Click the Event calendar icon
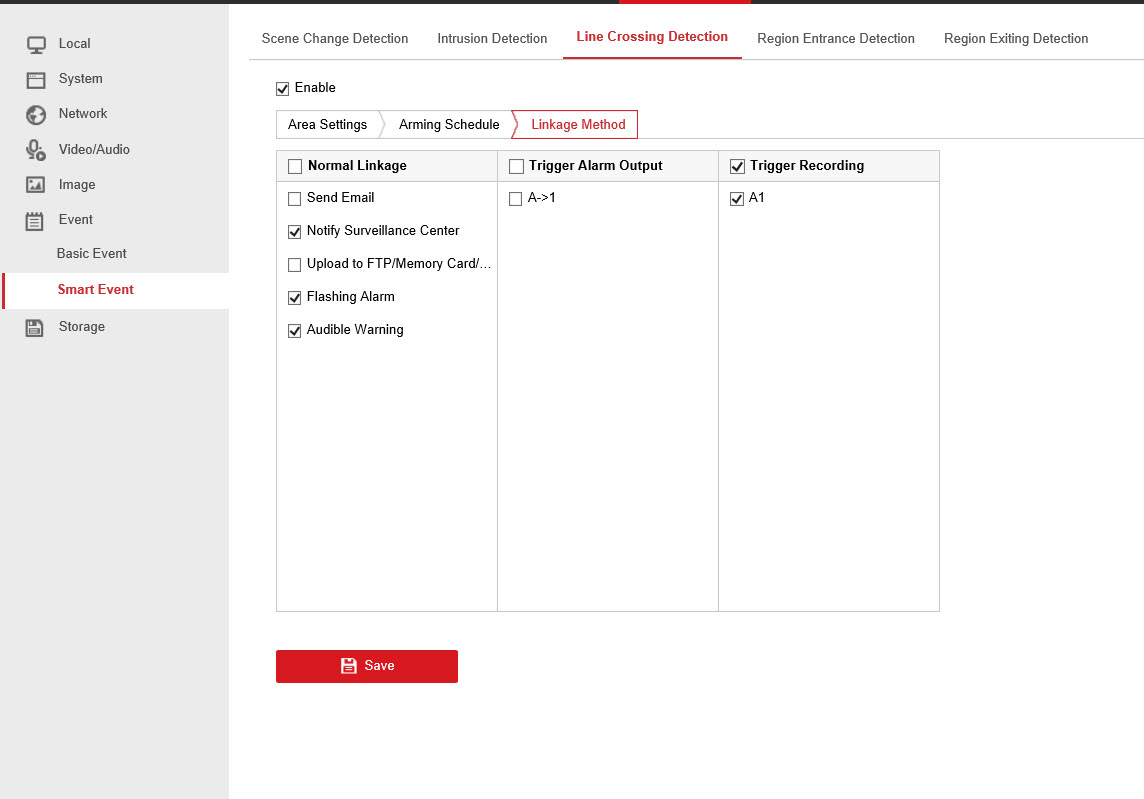Viewport: 1144px width, 799px height. pyautogui.click(x=36, y=221)
